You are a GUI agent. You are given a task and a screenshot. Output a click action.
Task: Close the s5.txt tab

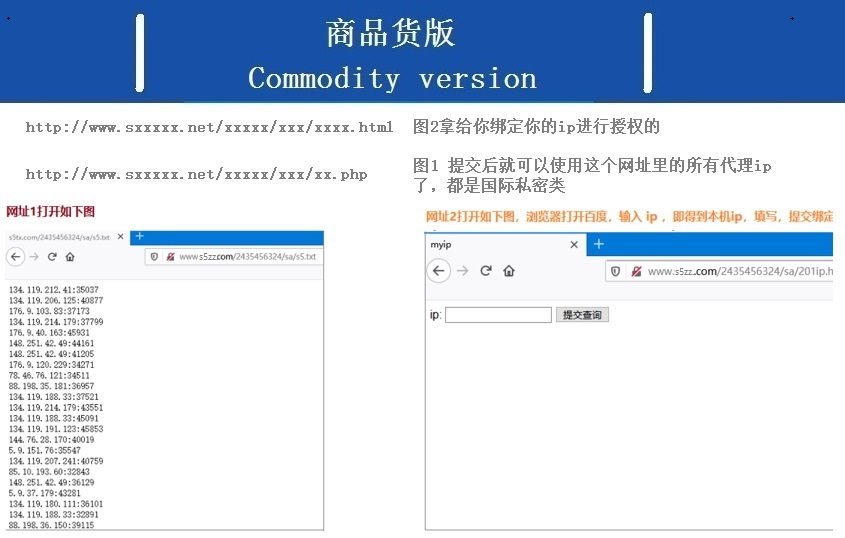(120, 237)
